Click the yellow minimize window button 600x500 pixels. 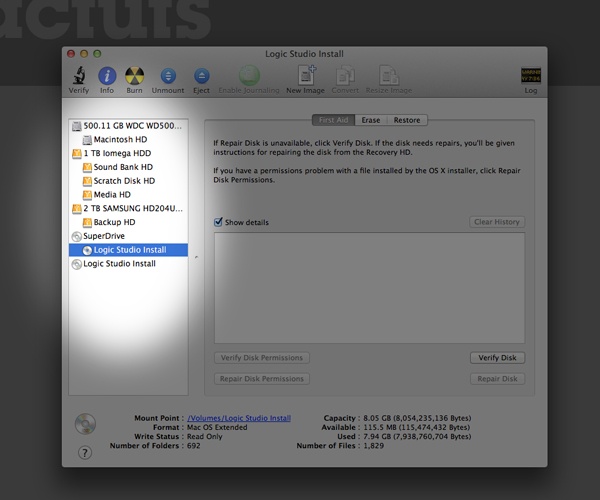pos(84,54)
